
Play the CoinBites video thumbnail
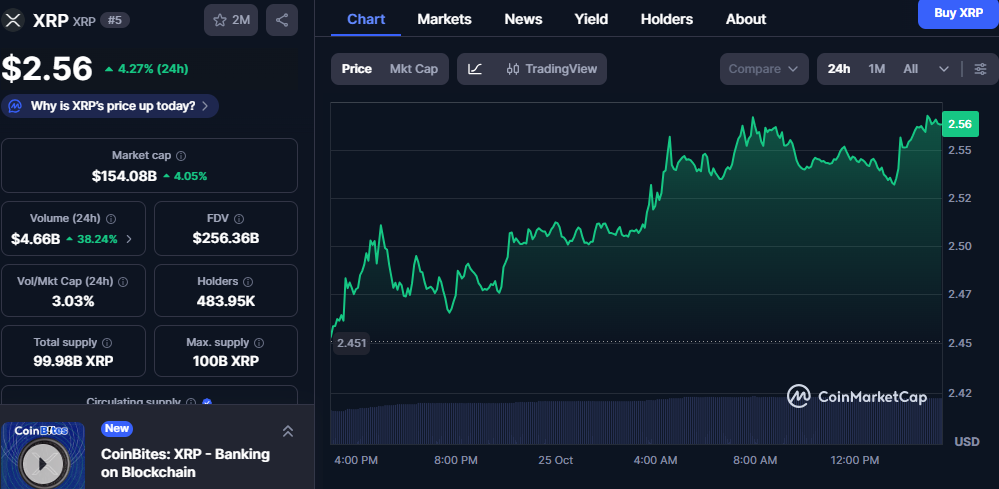[42, 461]
